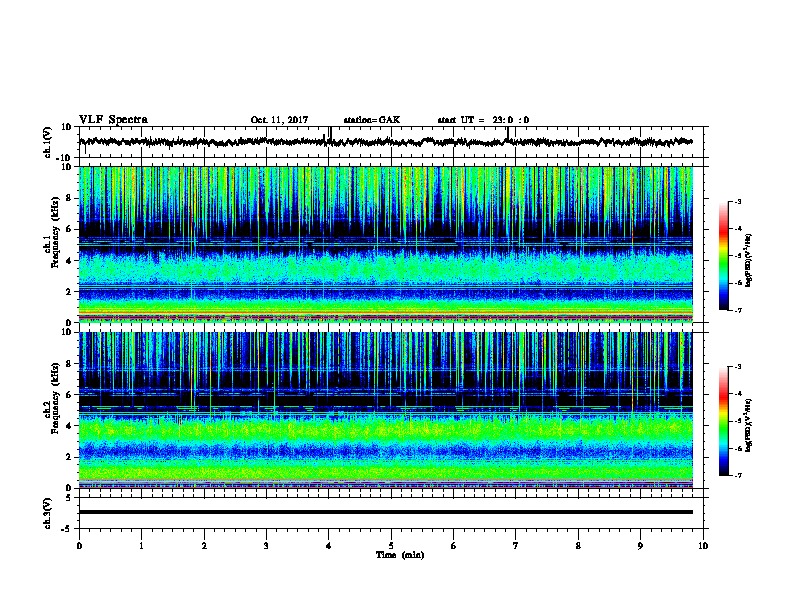
Task: Click the log(PSD) label beside ch.2 color bar
Action: point(749,425)
